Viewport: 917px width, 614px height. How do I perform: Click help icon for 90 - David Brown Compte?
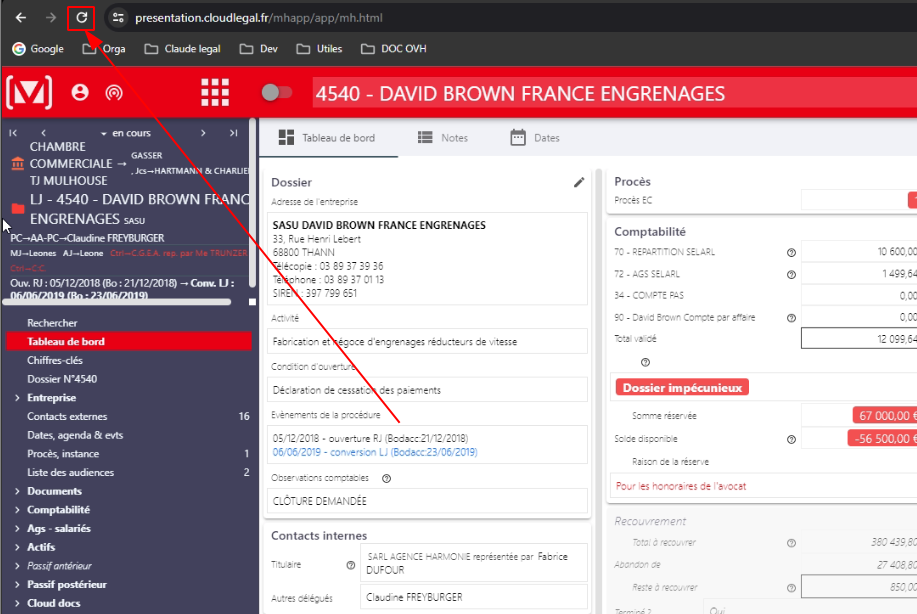coord(791,318)
